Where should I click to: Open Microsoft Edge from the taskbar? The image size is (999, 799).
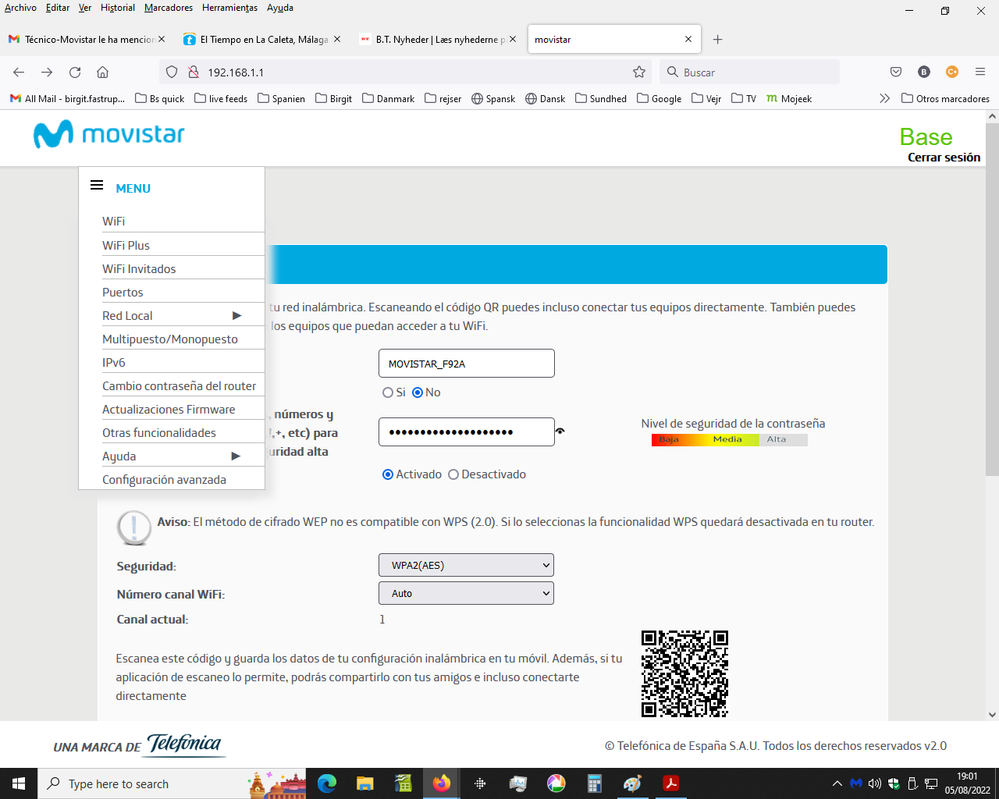click(327, 784)
